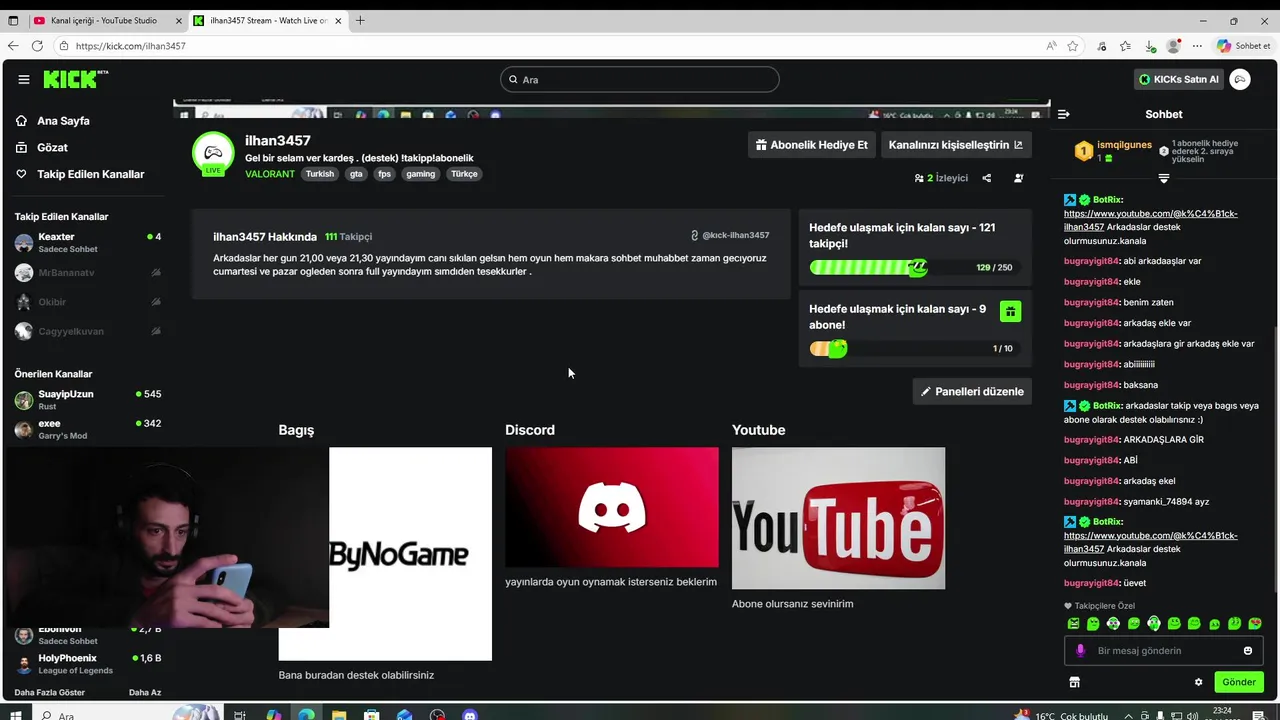This screenshot has height=720, width=1280.
Task: Open the user profile avatar menu
Action: click(1240, 79)
